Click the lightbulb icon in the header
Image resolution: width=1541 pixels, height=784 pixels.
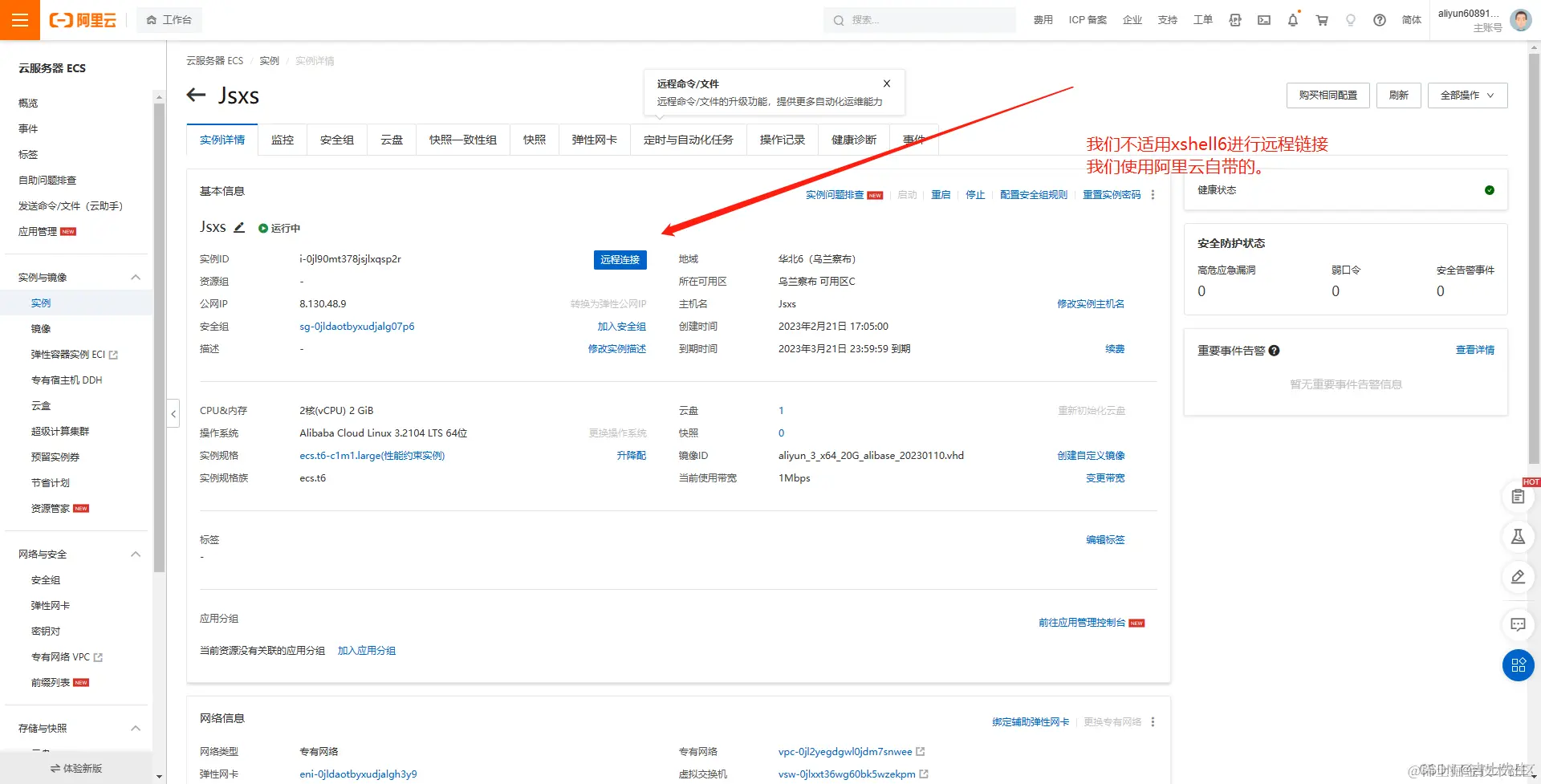[x=1351, y=20]
